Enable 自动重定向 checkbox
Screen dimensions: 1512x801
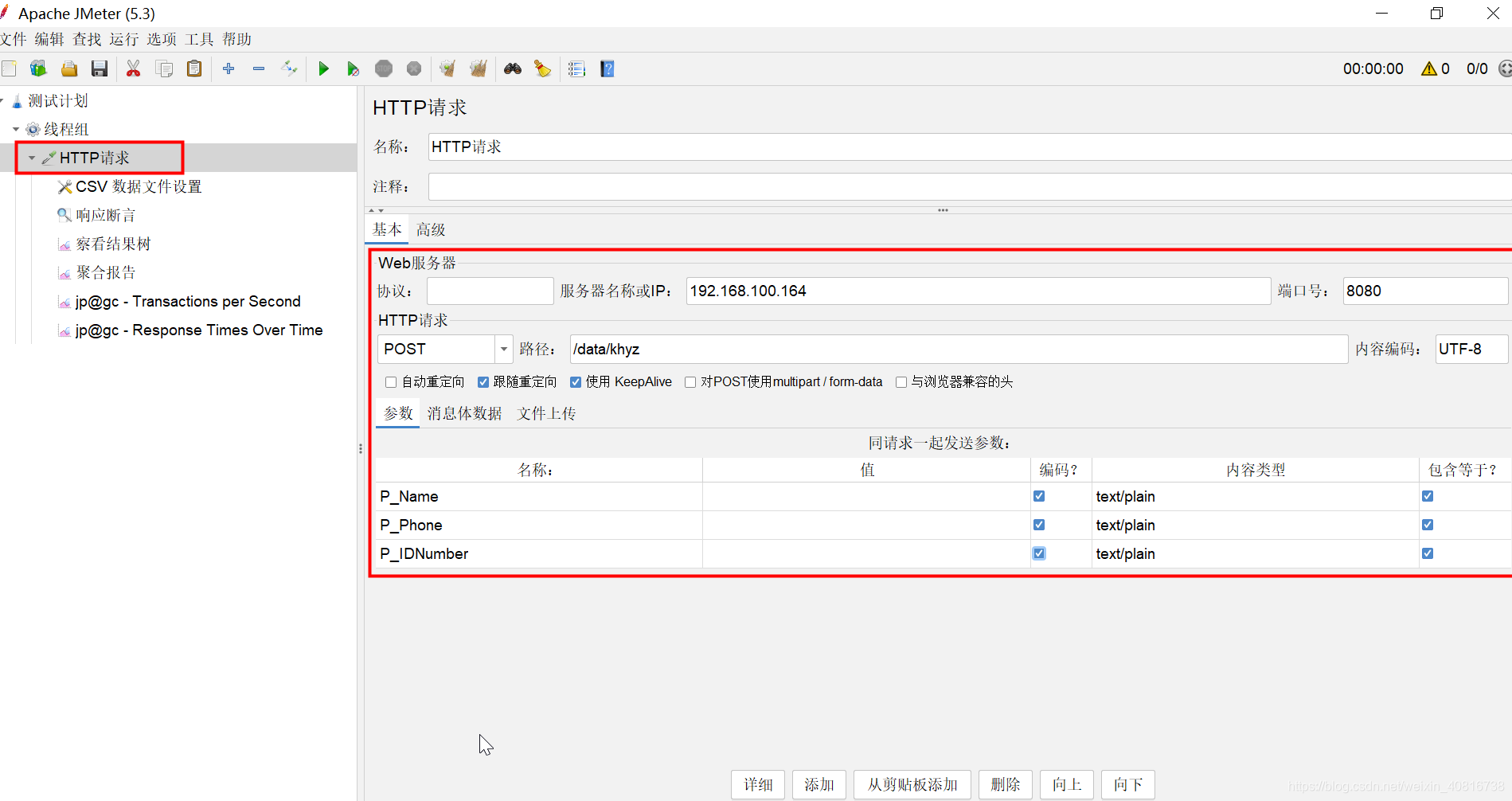[391, 382]
